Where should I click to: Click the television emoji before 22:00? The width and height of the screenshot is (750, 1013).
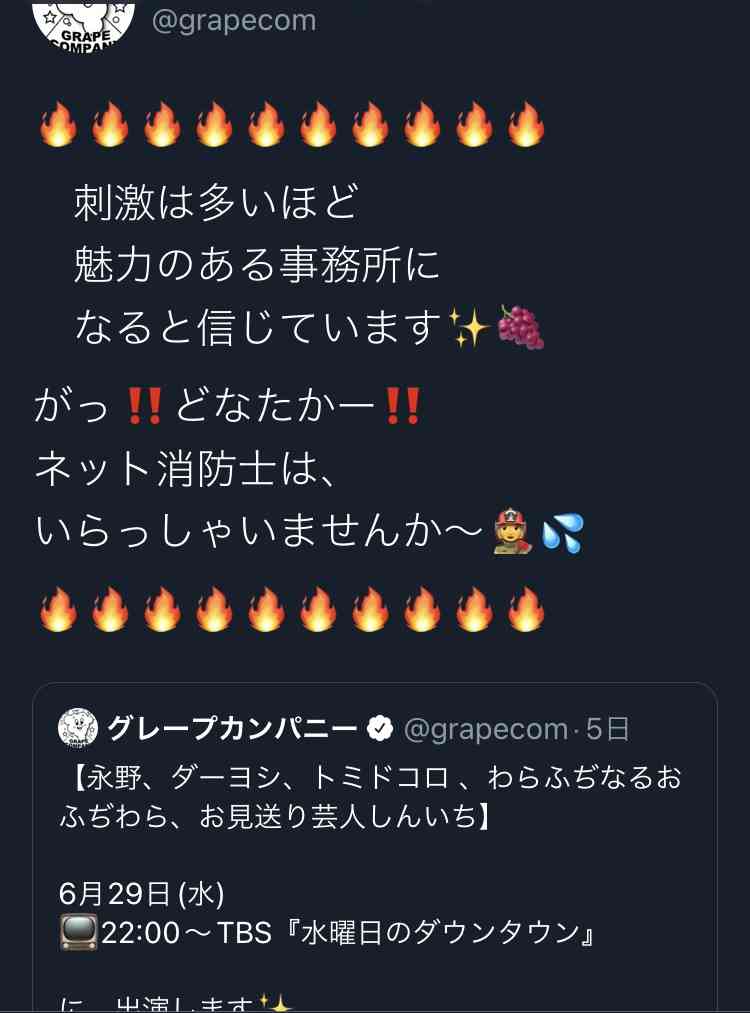click(x=79, y=932)
